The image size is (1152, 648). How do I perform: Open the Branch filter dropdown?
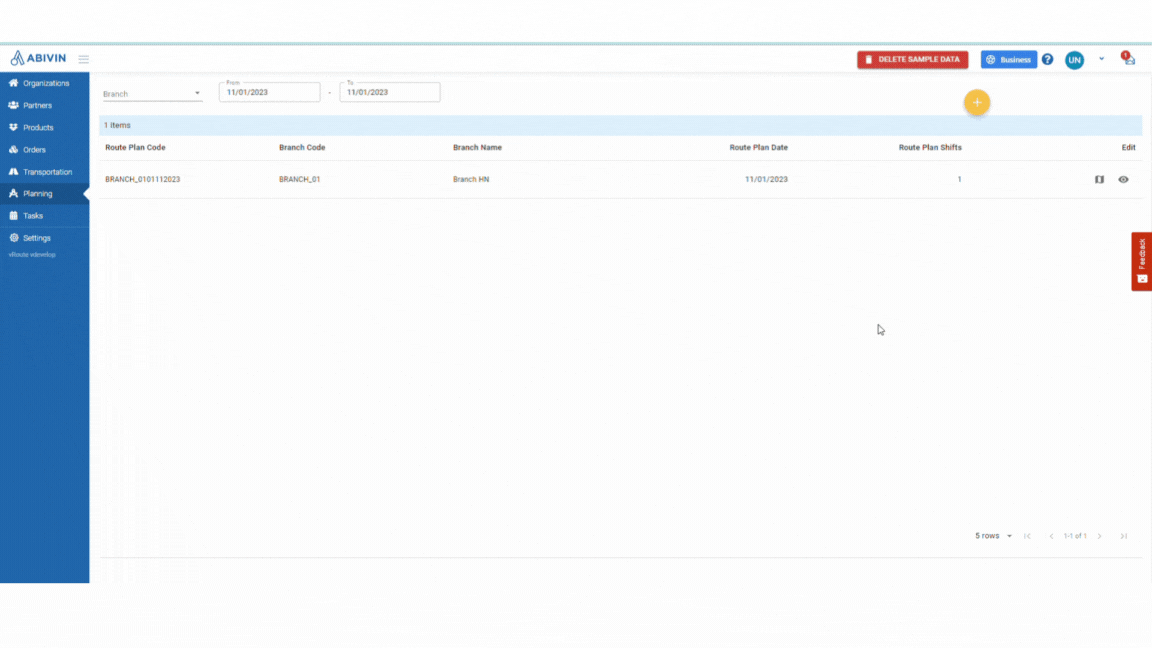[152, 93]
